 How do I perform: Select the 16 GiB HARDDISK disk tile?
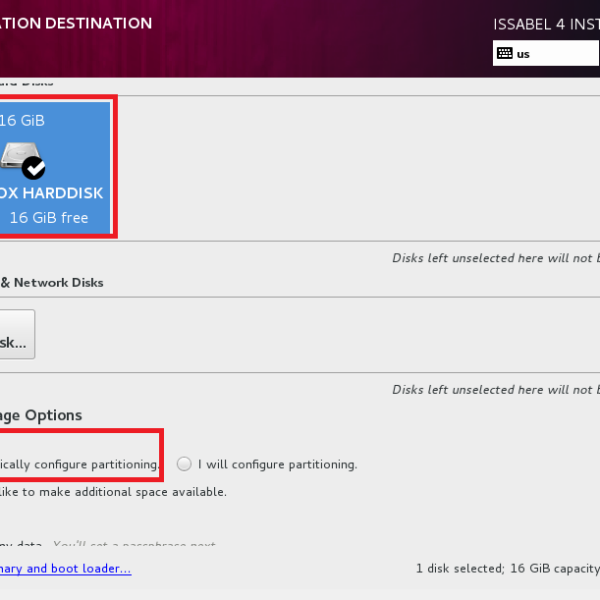(55, 168)
